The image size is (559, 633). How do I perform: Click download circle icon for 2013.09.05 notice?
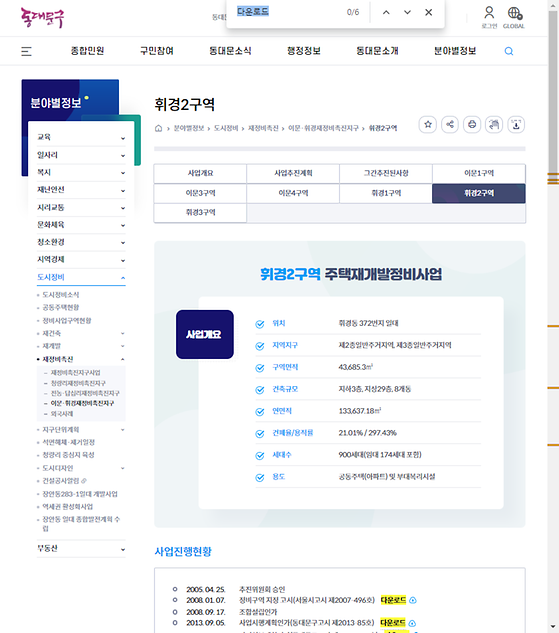click(x=412, y=623)
